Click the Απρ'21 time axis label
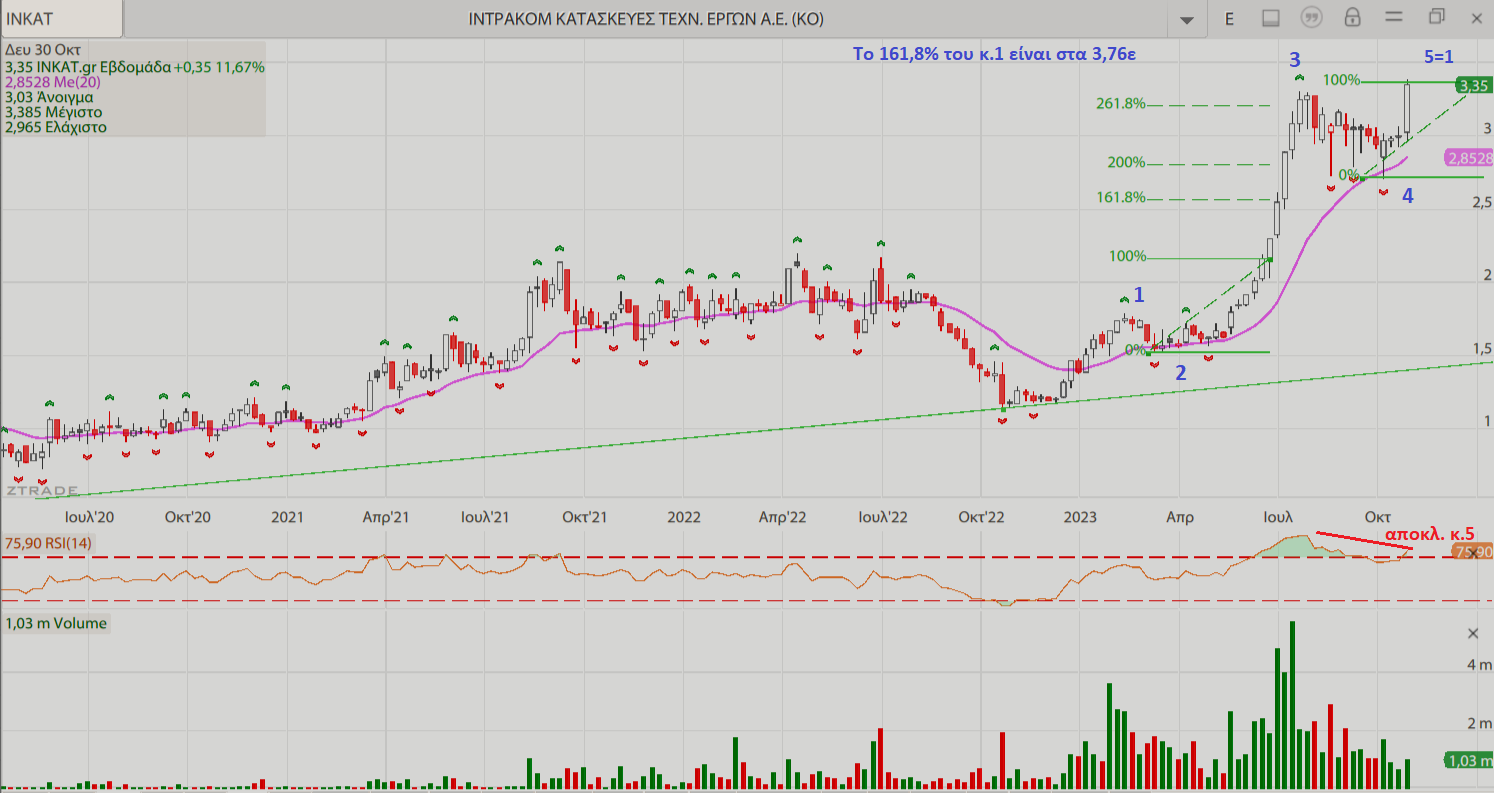This screenshot has width=1494, height=793. point(386,517)
